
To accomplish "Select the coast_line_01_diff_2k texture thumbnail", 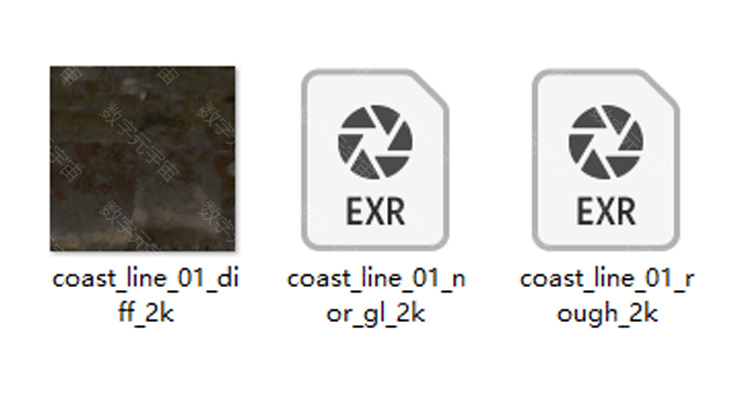I will (143, 159).
